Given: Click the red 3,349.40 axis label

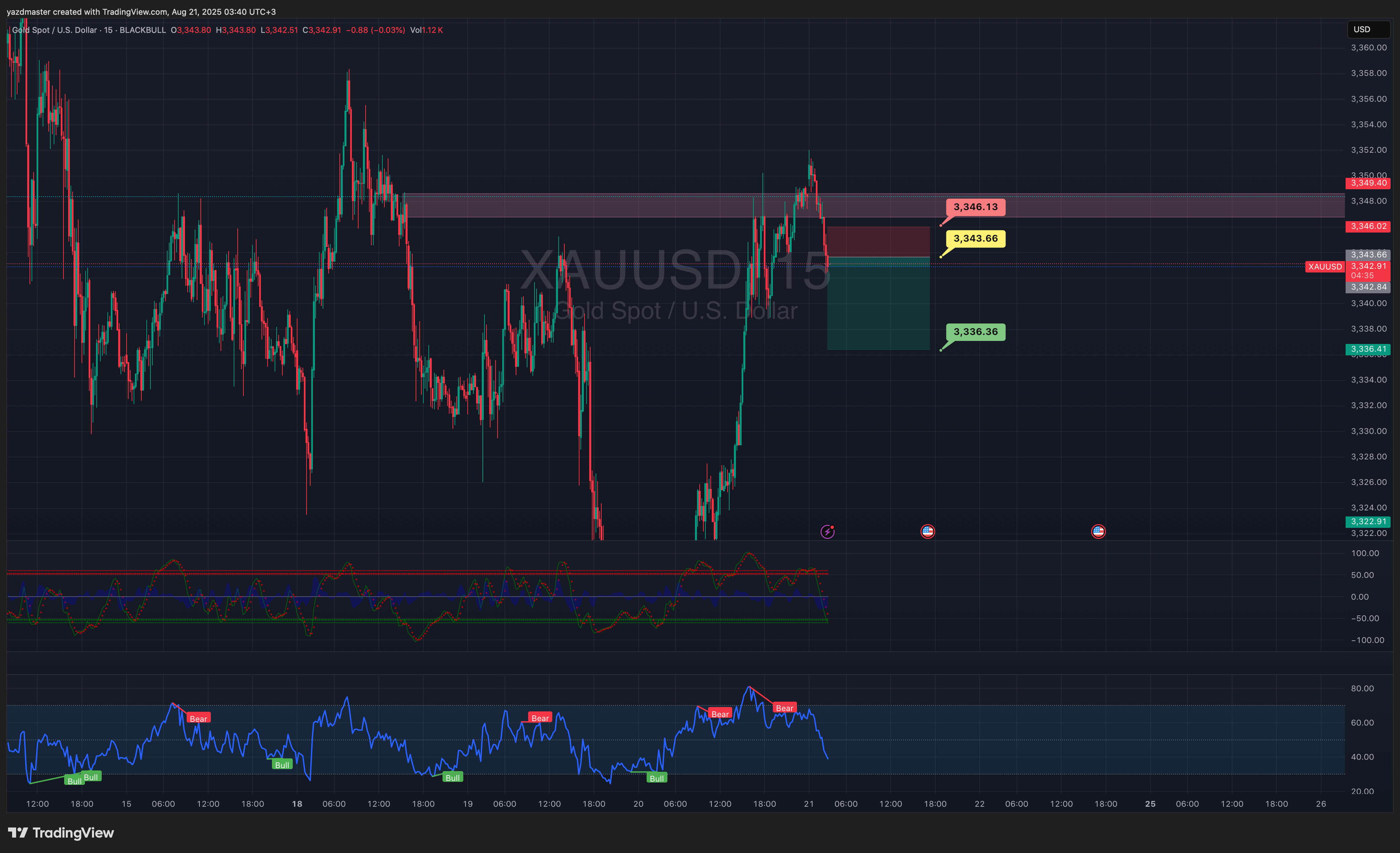Looking at the screenshot, I should (1368, 183).
